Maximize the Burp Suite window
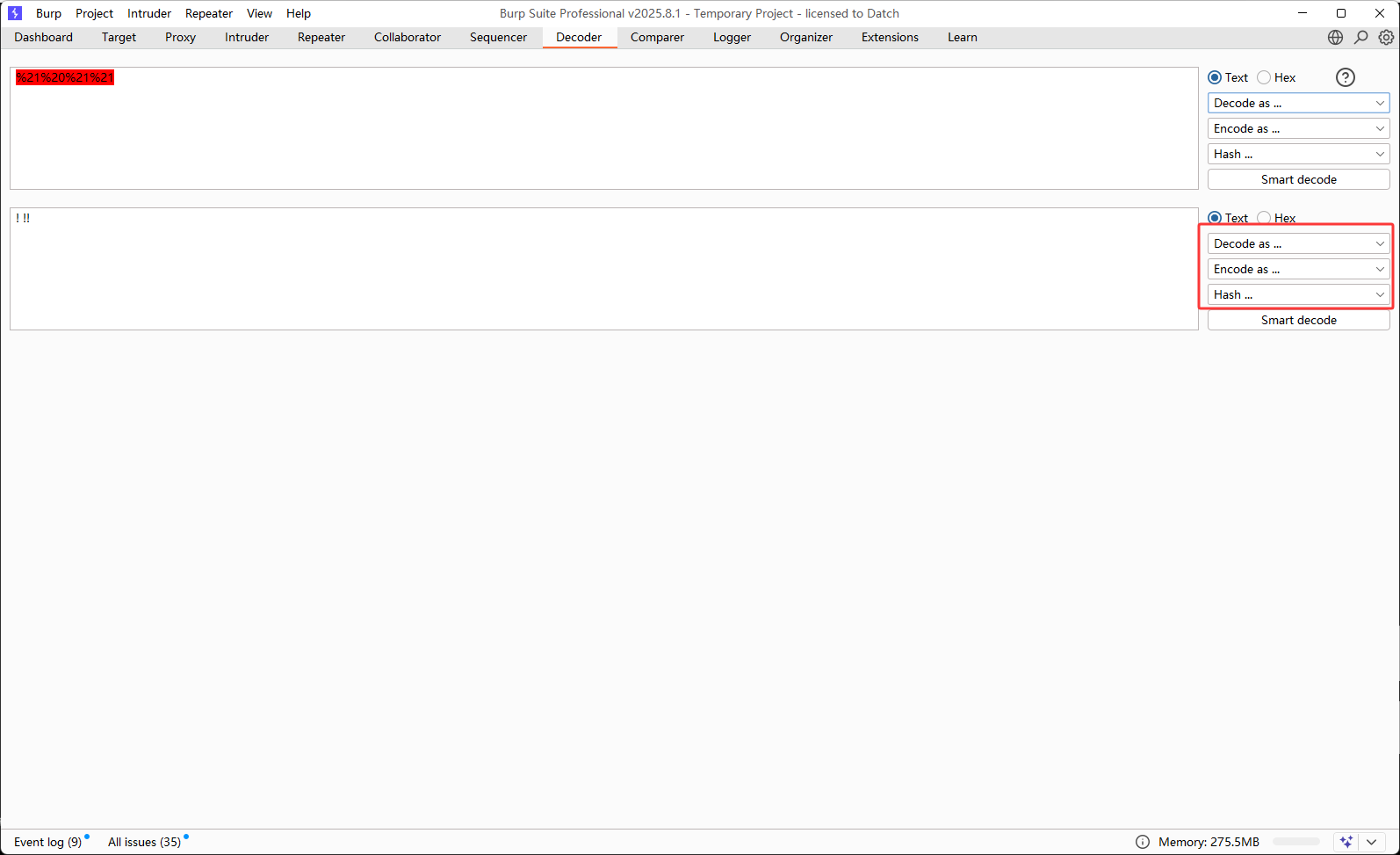 click(1341, 13)
